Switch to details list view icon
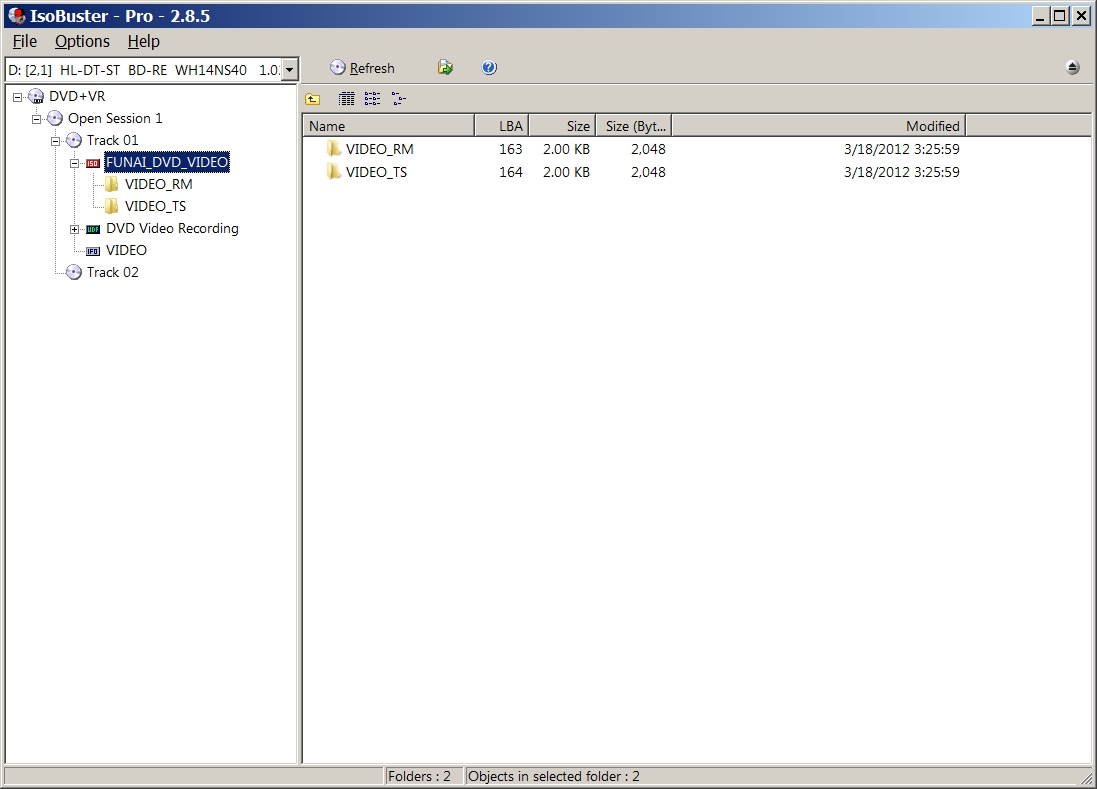This screenshot has height=789, width=1097. point(346,99)
